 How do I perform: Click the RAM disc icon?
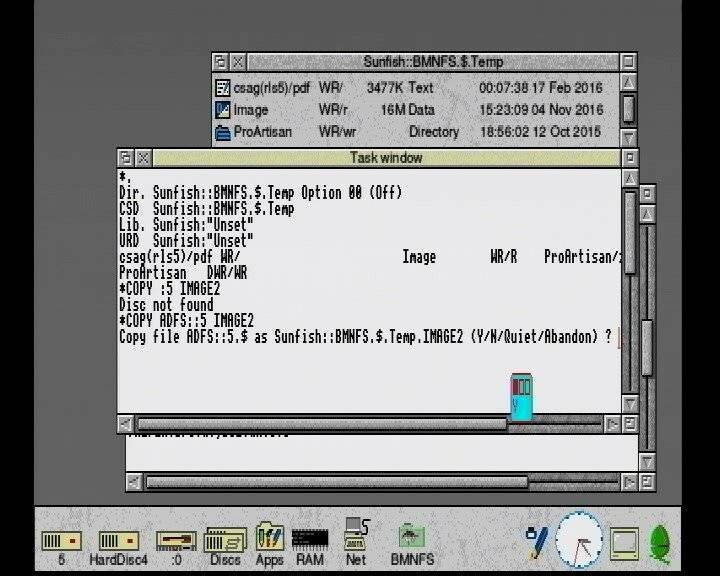pyautogui.click(x=310, y=540)
